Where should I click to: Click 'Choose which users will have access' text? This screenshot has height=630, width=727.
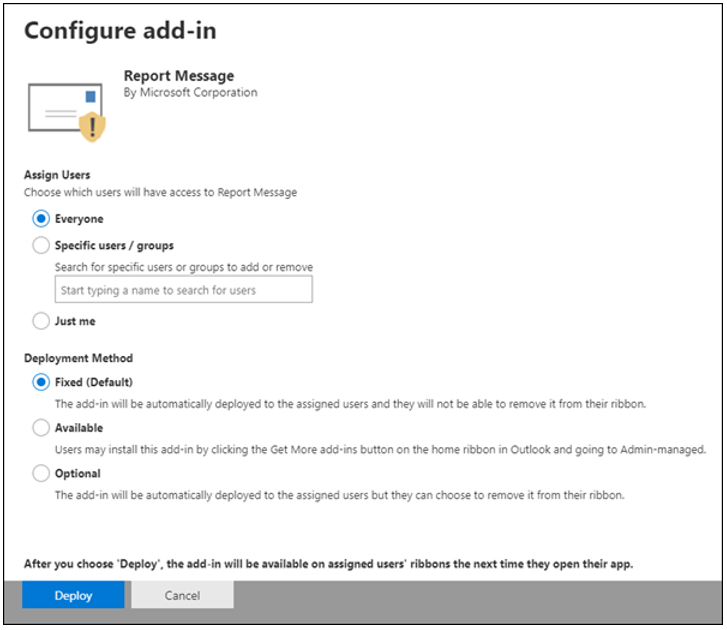(160, 192)
